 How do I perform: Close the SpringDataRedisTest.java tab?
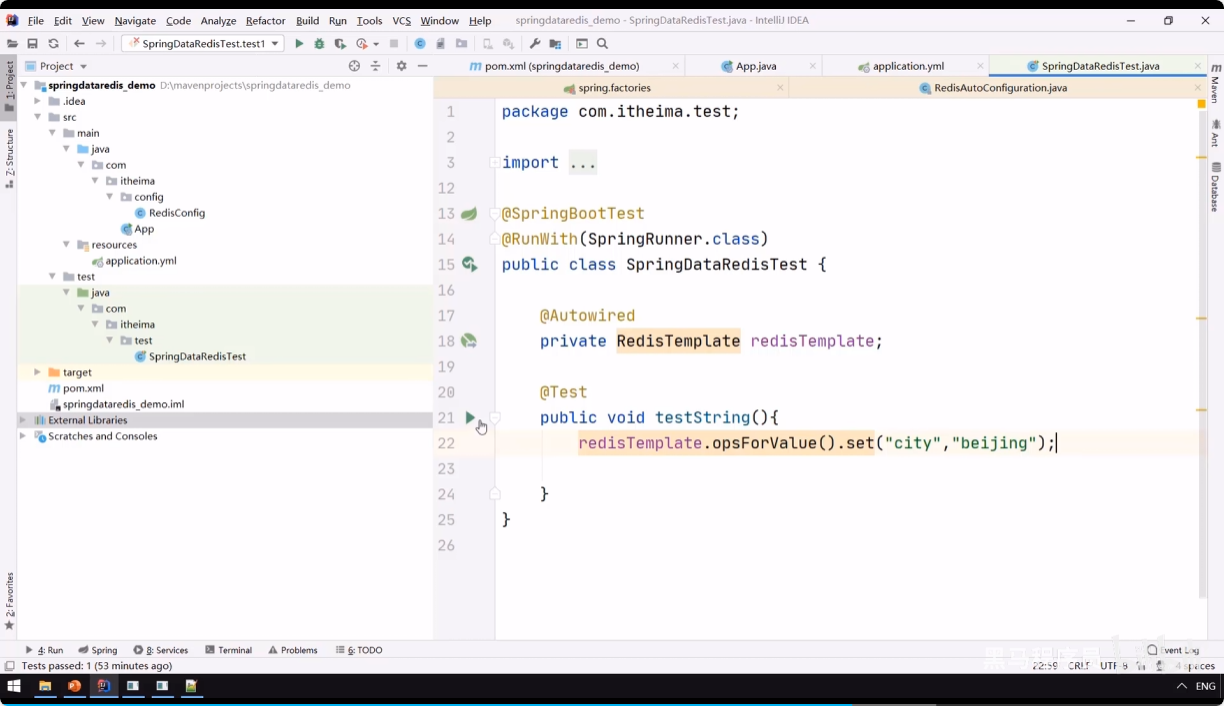click(1197, 66)
